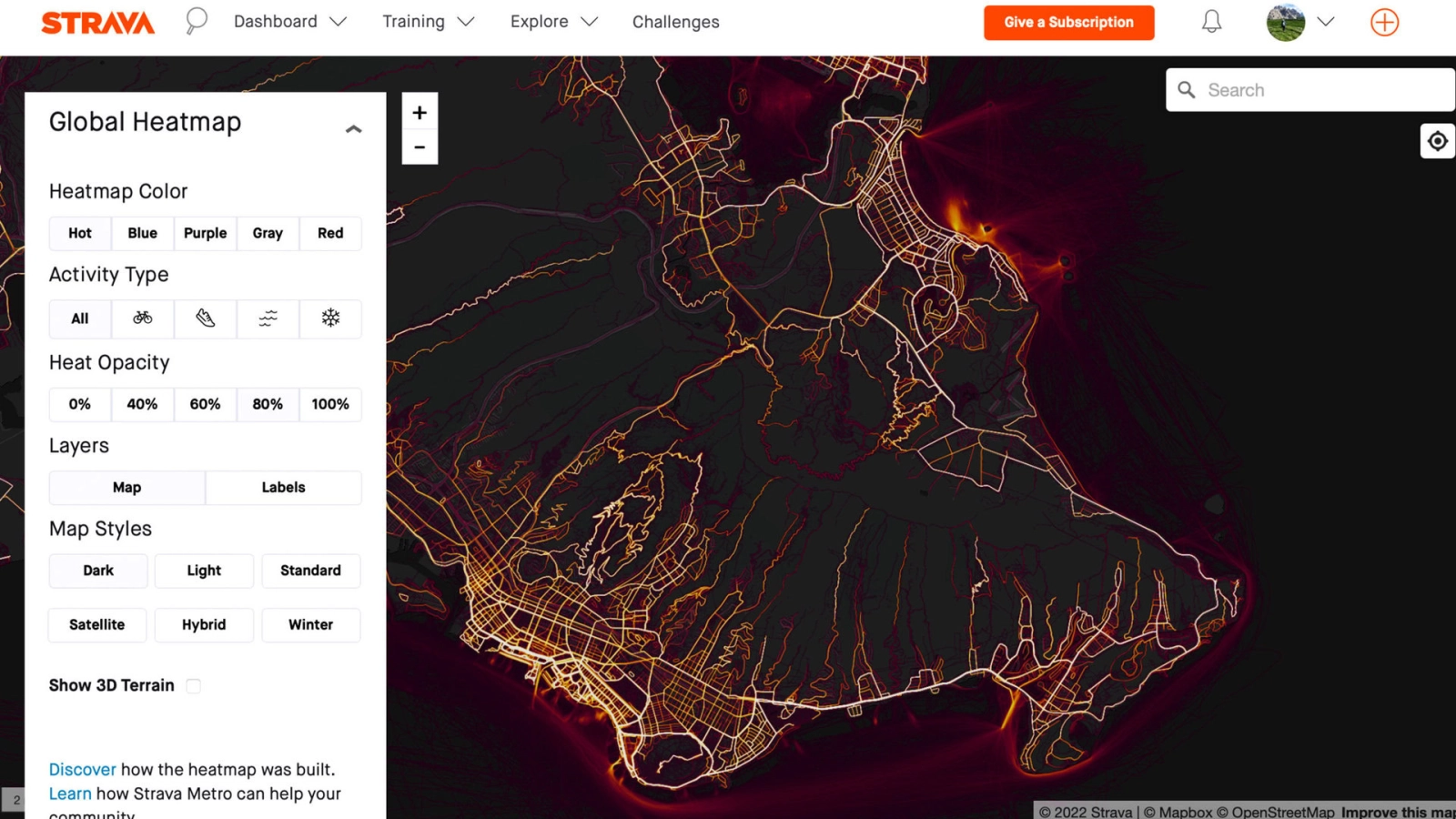Open the Dashboard menu
1456x819 pixels.
[275, 21]
